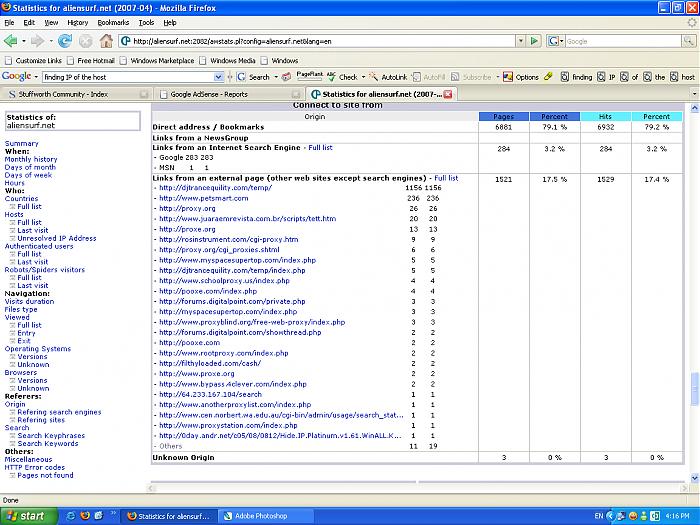Open Robots/Spiders visitors link
Viewport: 700px width, 525px height.
(45, 270)
